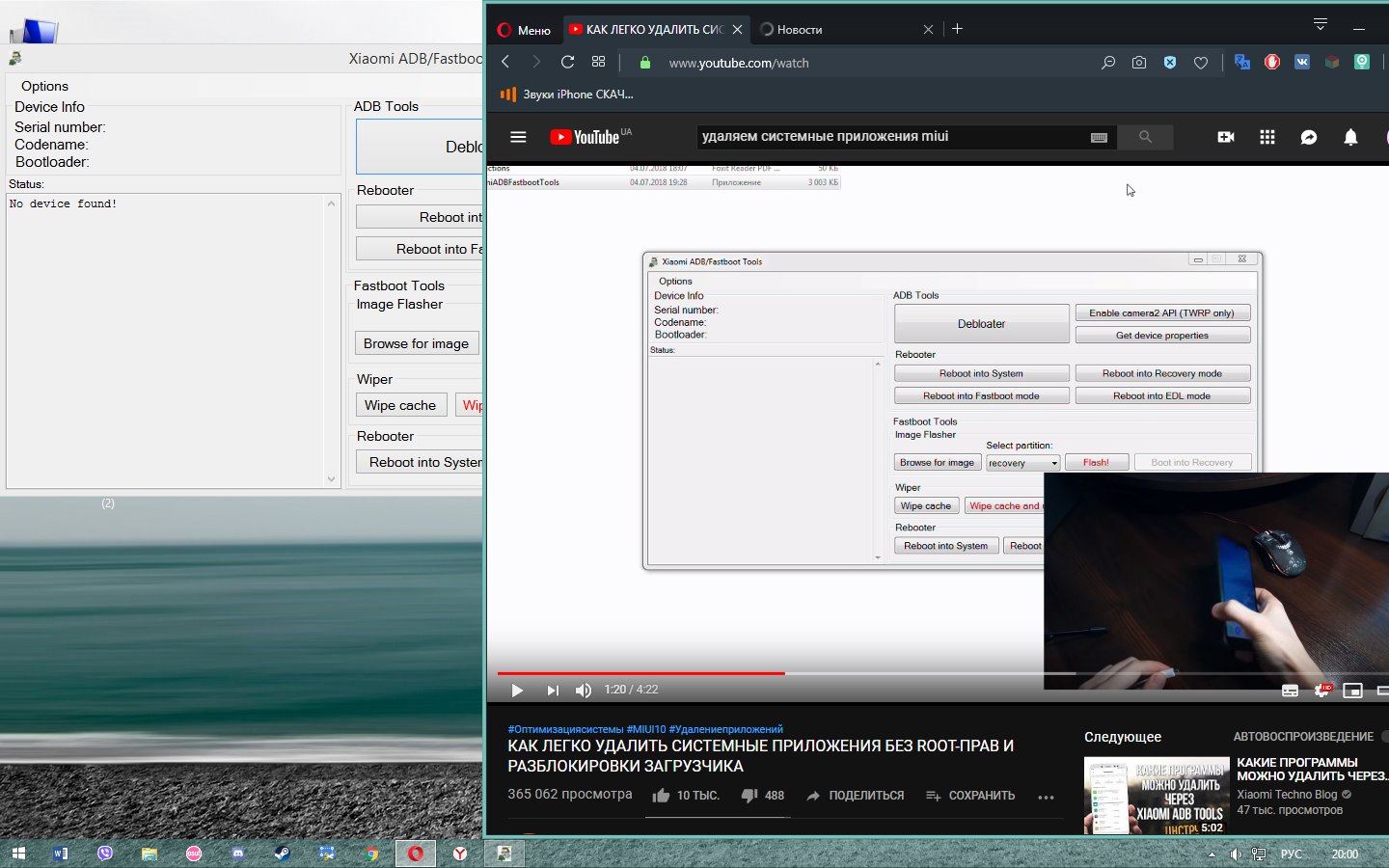Dislike the video showing 488
This screenshot has height=868, width=1389.
[x=762, y=796]
